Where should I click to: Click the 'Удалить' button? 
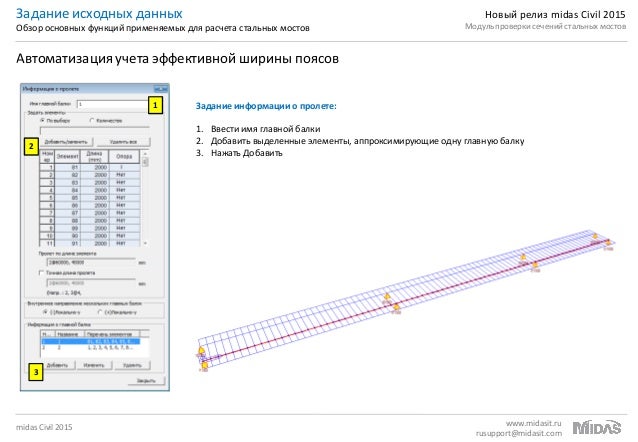(132, 365)
